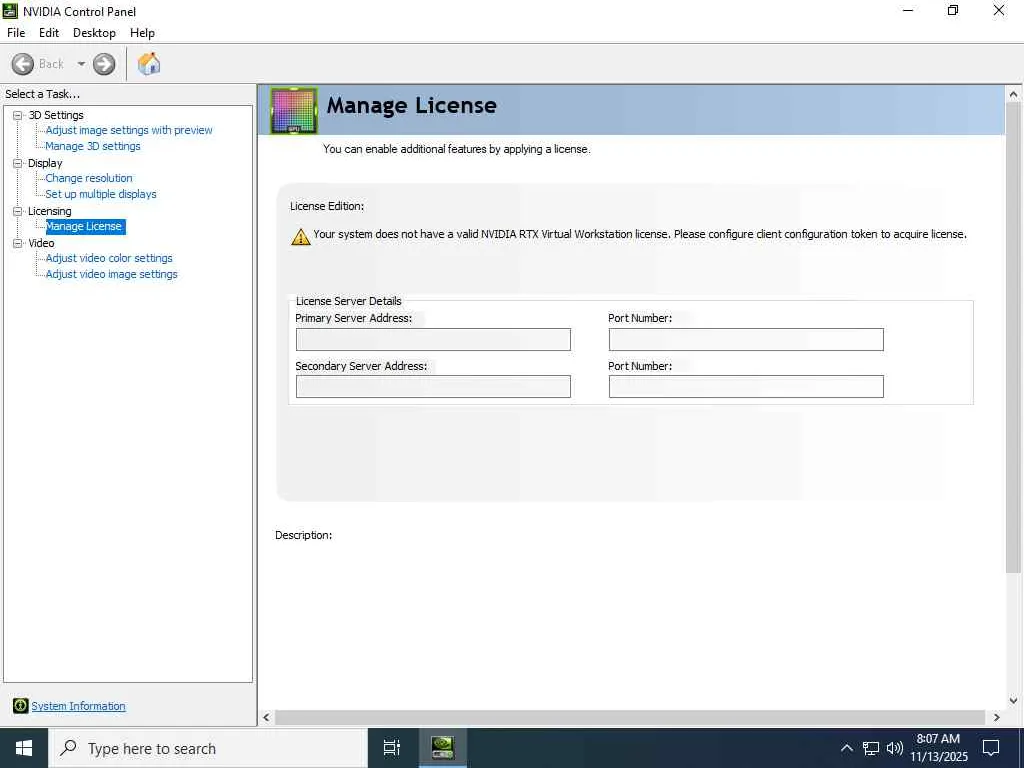Click the taskbar clock showing 8:07 AM
Image resolution: width=1024 pixels, height=768 pixels.
(x=938, y=748)
